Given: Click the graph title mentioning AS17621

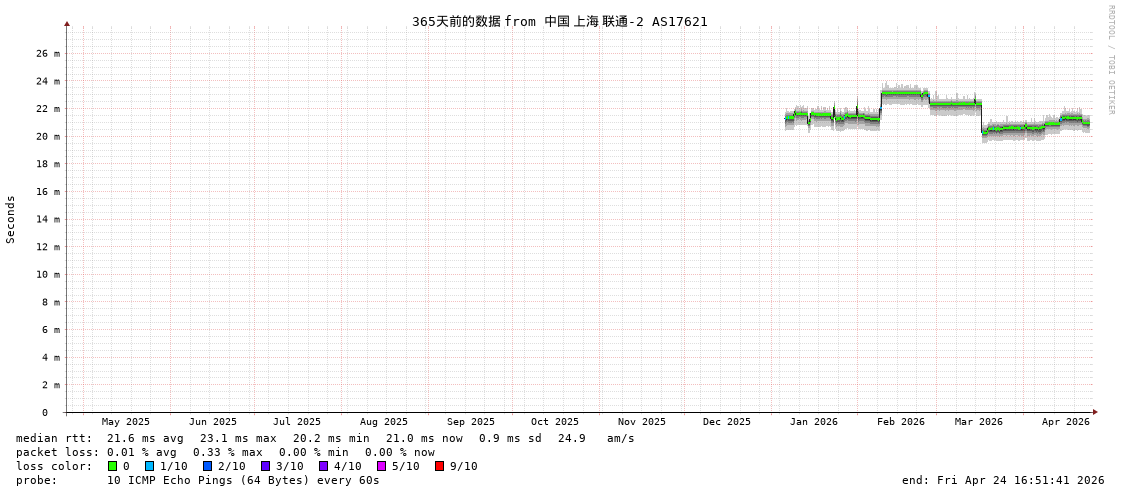Looking at the screenshot, I should [x=559, y=21].
